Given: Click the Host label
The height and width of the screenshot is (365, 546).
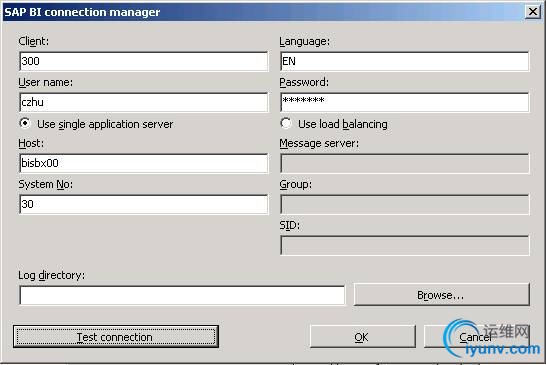Looking at the screenshot, I should click(x=31, y=143).
